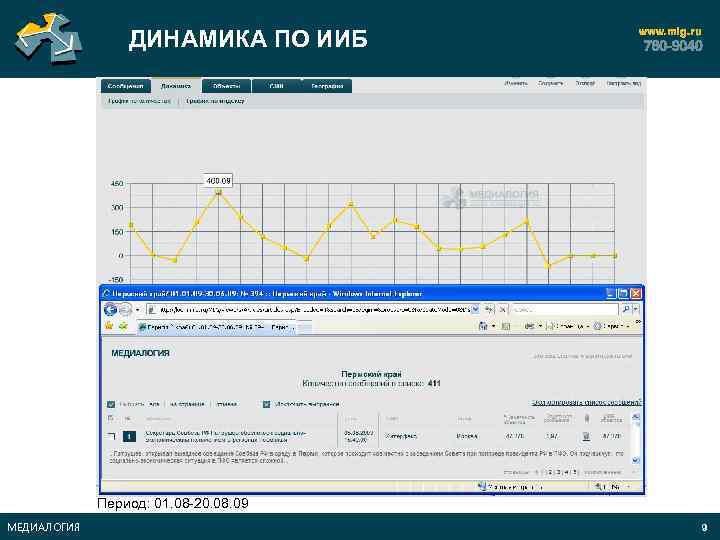
Task: Click the Сохранить link at top right
Action: 550,84
